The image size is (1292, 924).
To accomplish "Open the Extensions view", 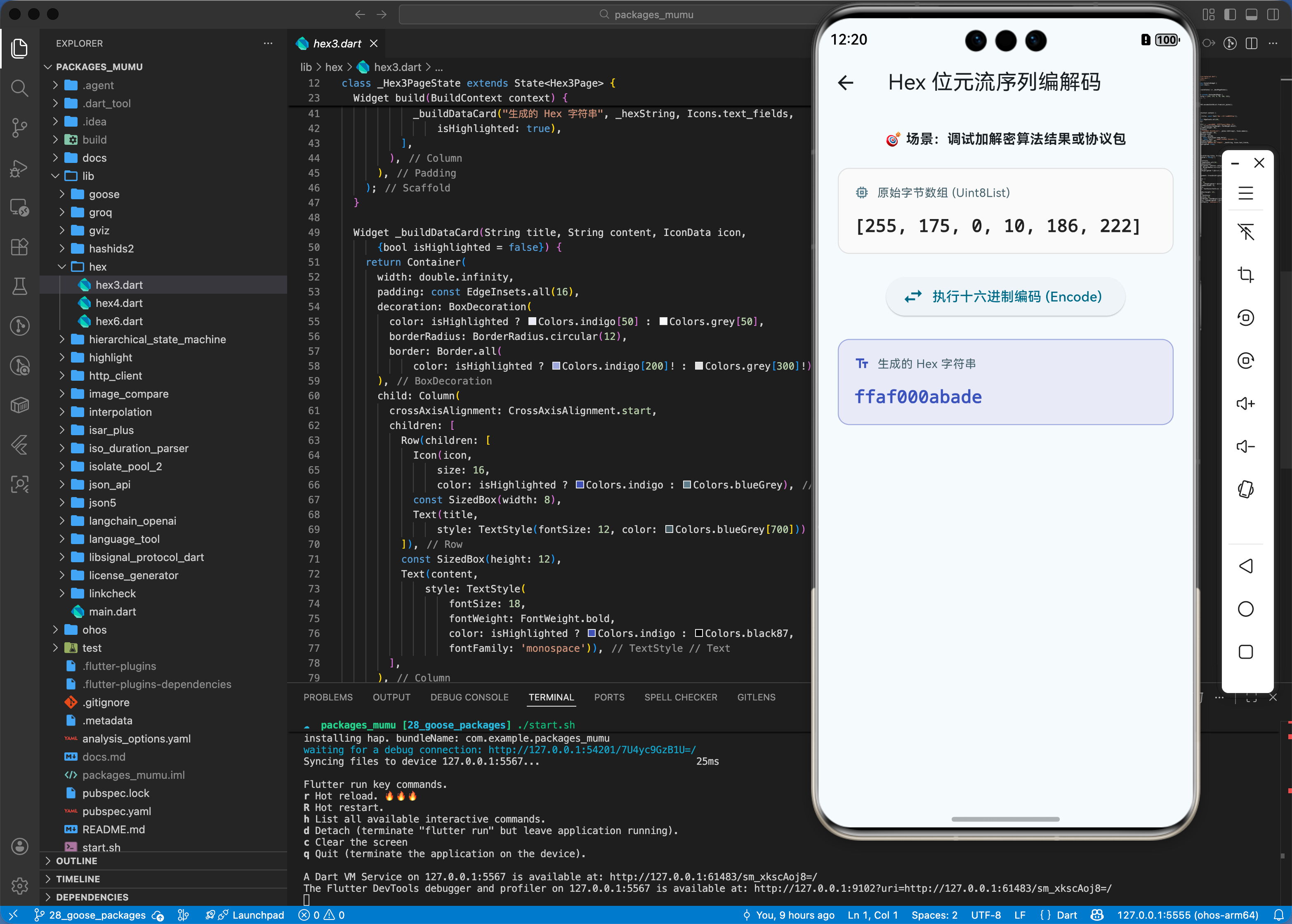I will [19, 247].
